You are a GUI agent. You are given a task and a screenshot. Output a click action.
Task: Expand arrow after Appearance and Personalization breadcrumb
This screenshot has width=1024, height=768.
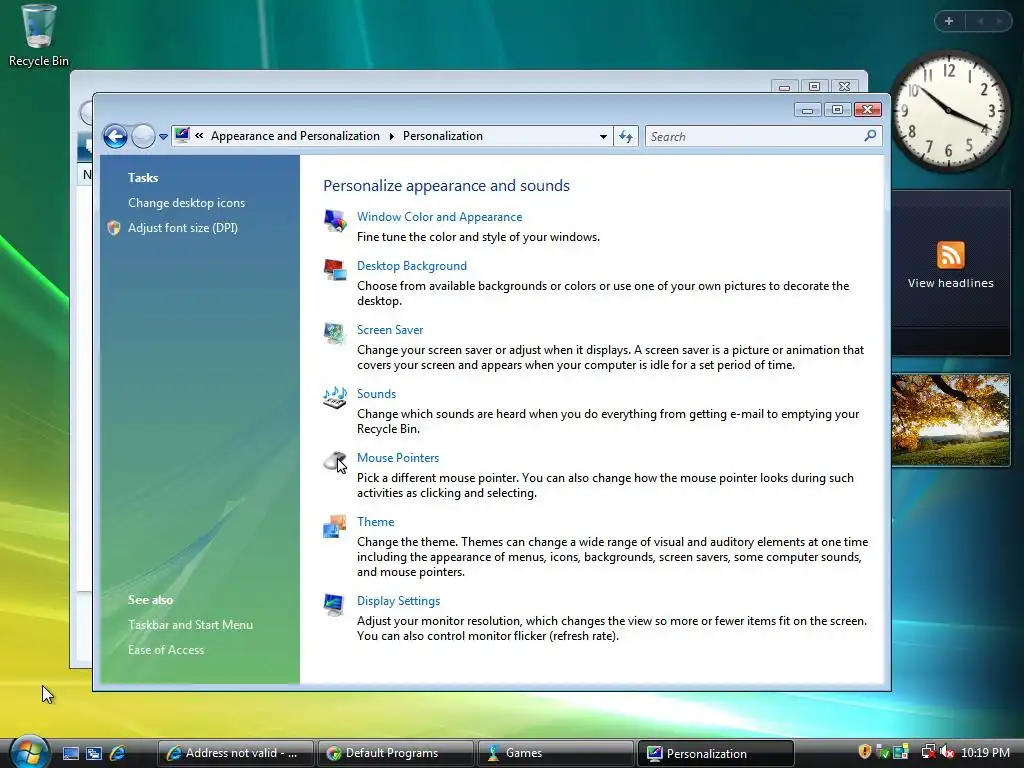[392, 136]
